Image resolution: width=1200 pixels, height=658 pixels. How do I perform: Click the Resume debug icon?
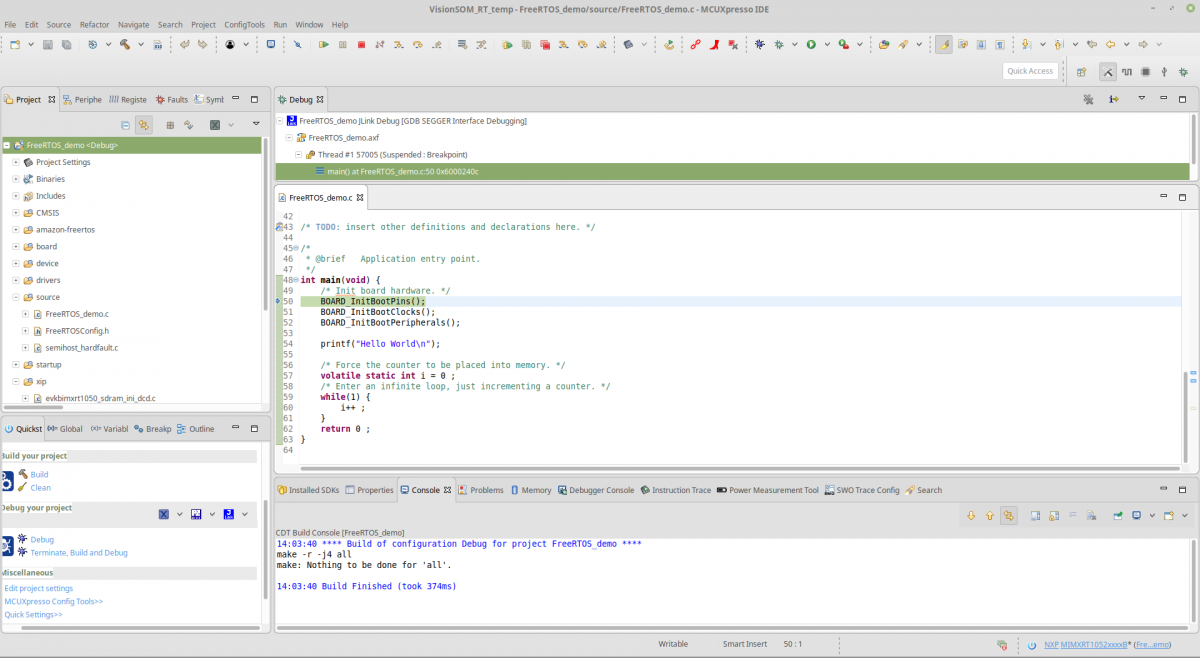tap(324, 44)
